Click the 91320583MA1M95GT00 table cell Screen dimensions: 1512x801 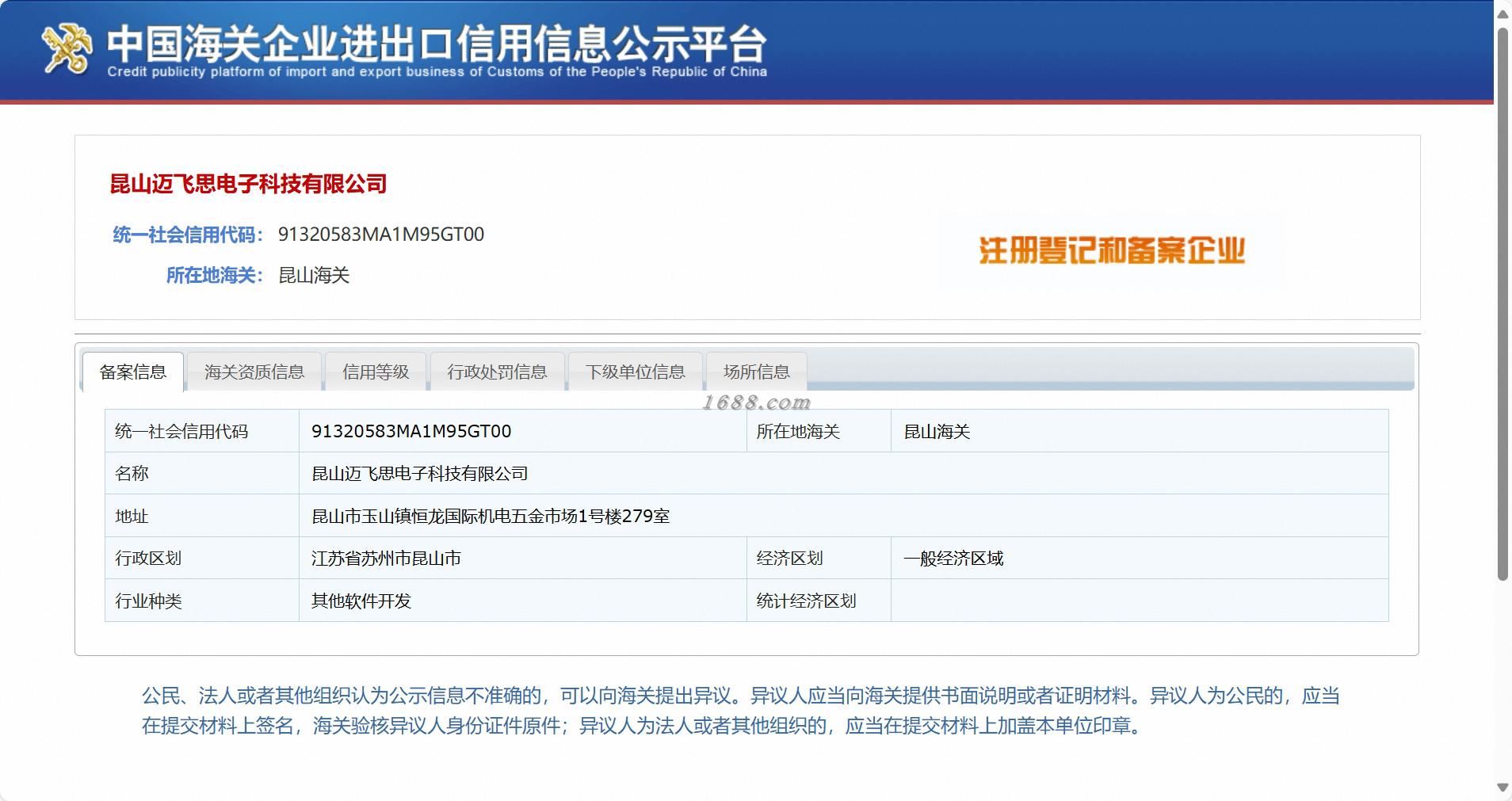click(523, 431)
